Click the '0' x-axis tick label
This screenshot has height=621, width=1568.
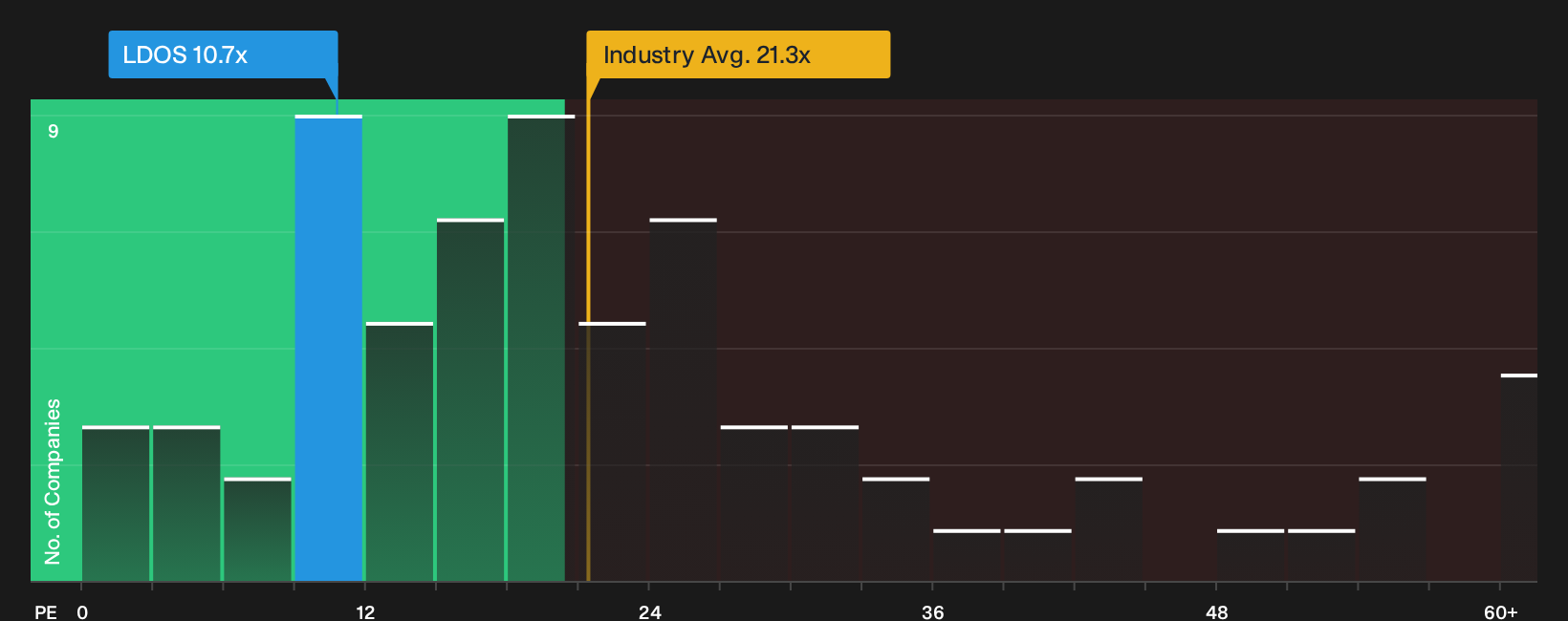tap(82, 611)
